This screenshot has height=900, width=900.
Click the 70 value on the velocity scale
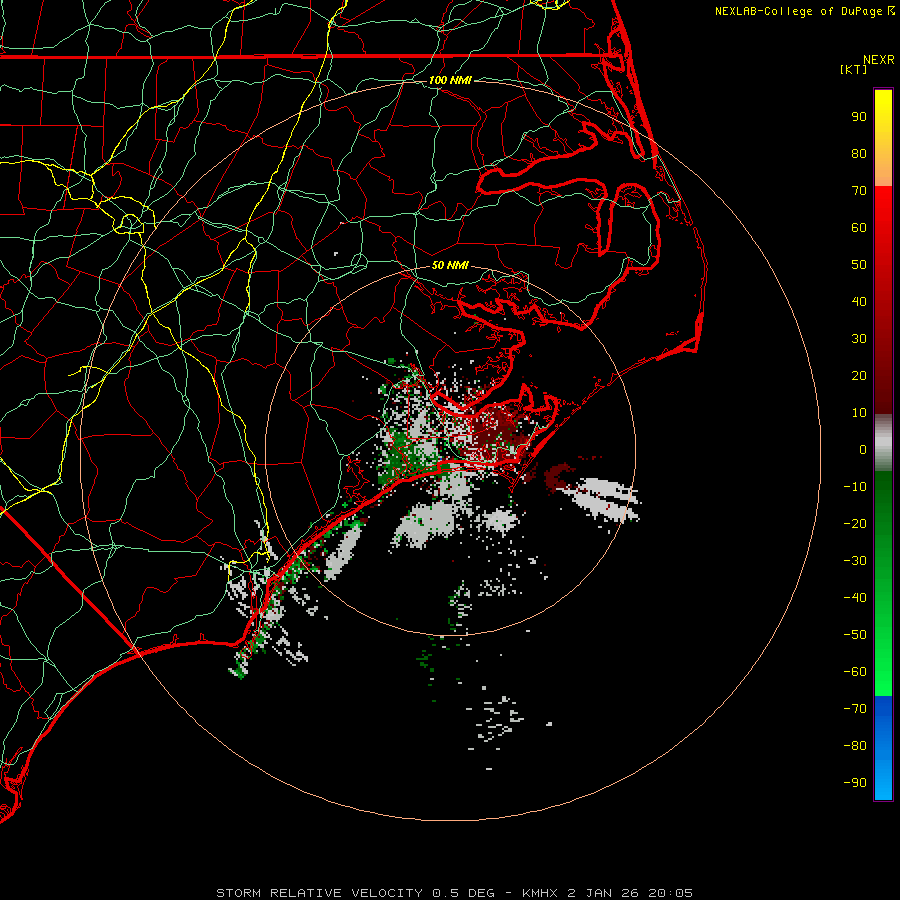[x=859, y=191]
